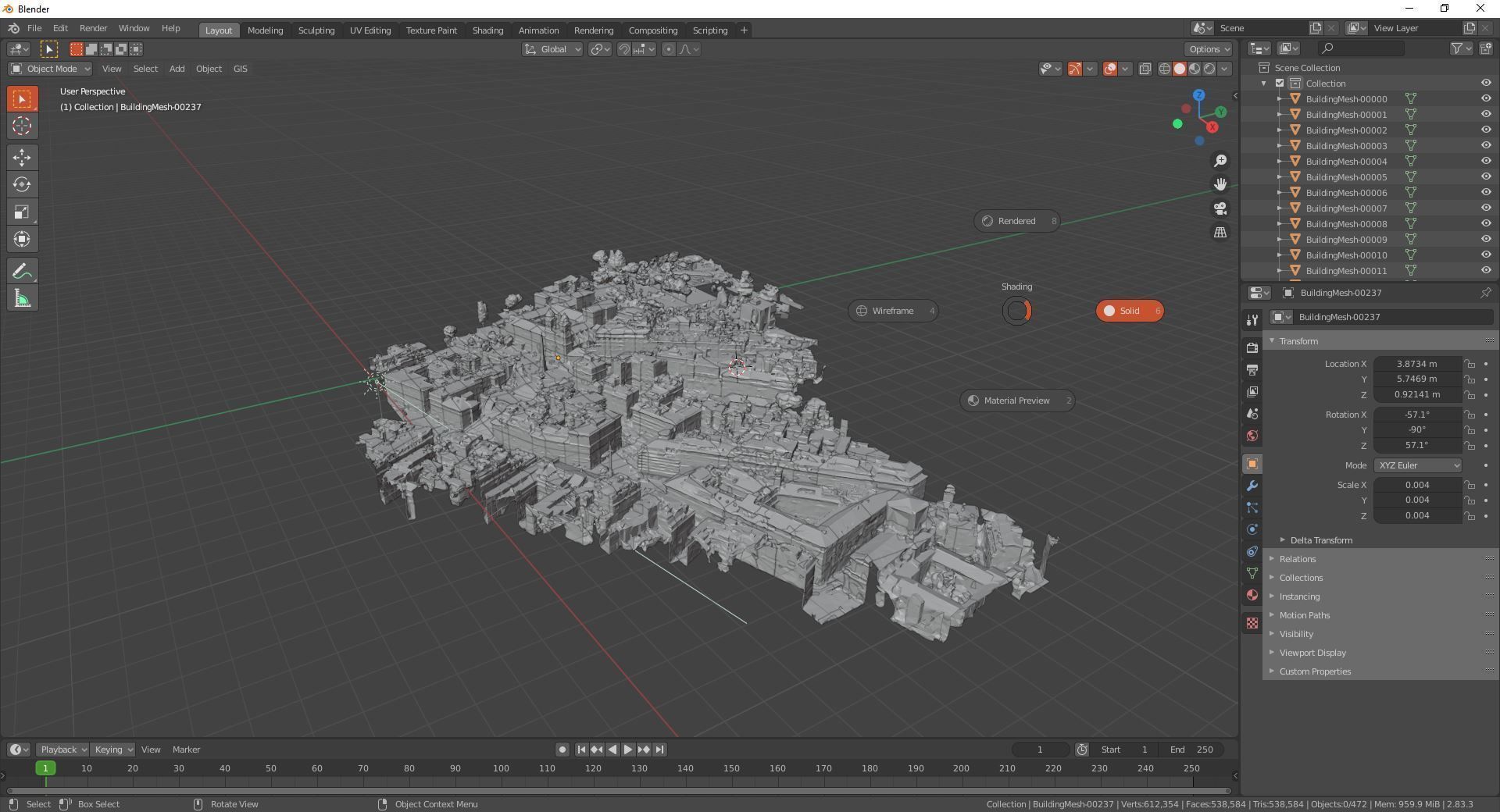
Task: Choose Wireframe in the shading pie menu
Action: tap(893, 311)
